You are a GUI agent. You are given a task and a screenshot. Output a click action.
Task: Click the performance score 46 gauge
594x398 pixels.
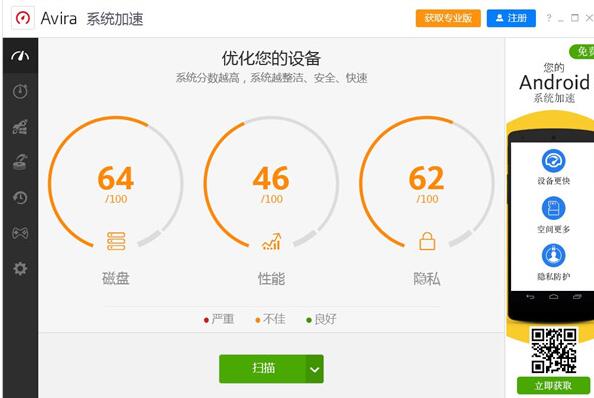(x=272, y=183)
